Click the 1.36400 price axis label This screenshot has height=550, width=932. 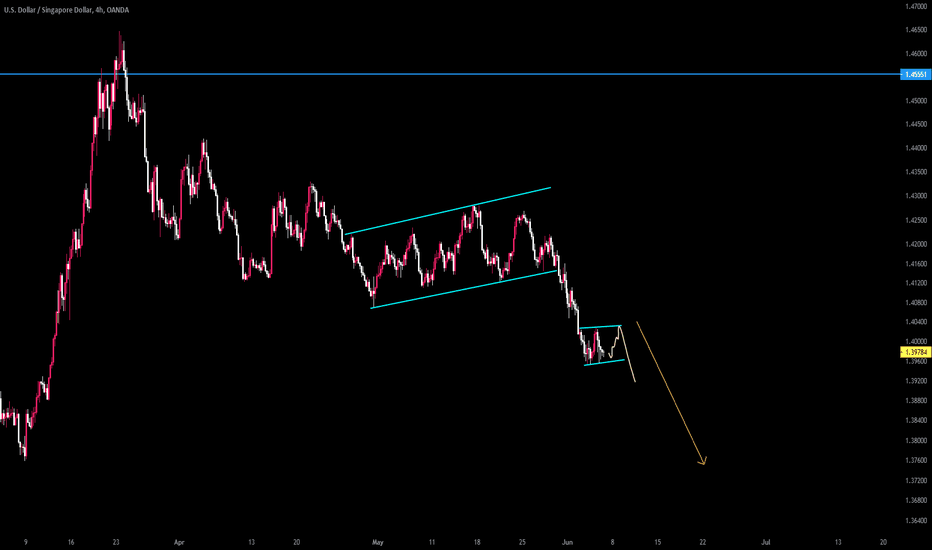pos(916,520)
